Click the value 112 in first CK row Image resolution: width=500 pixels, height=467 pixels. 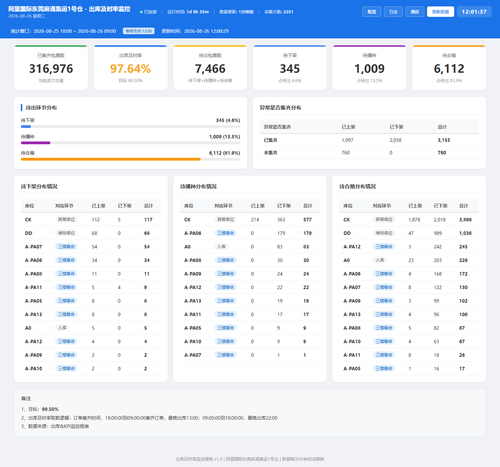tap(96, 220)
